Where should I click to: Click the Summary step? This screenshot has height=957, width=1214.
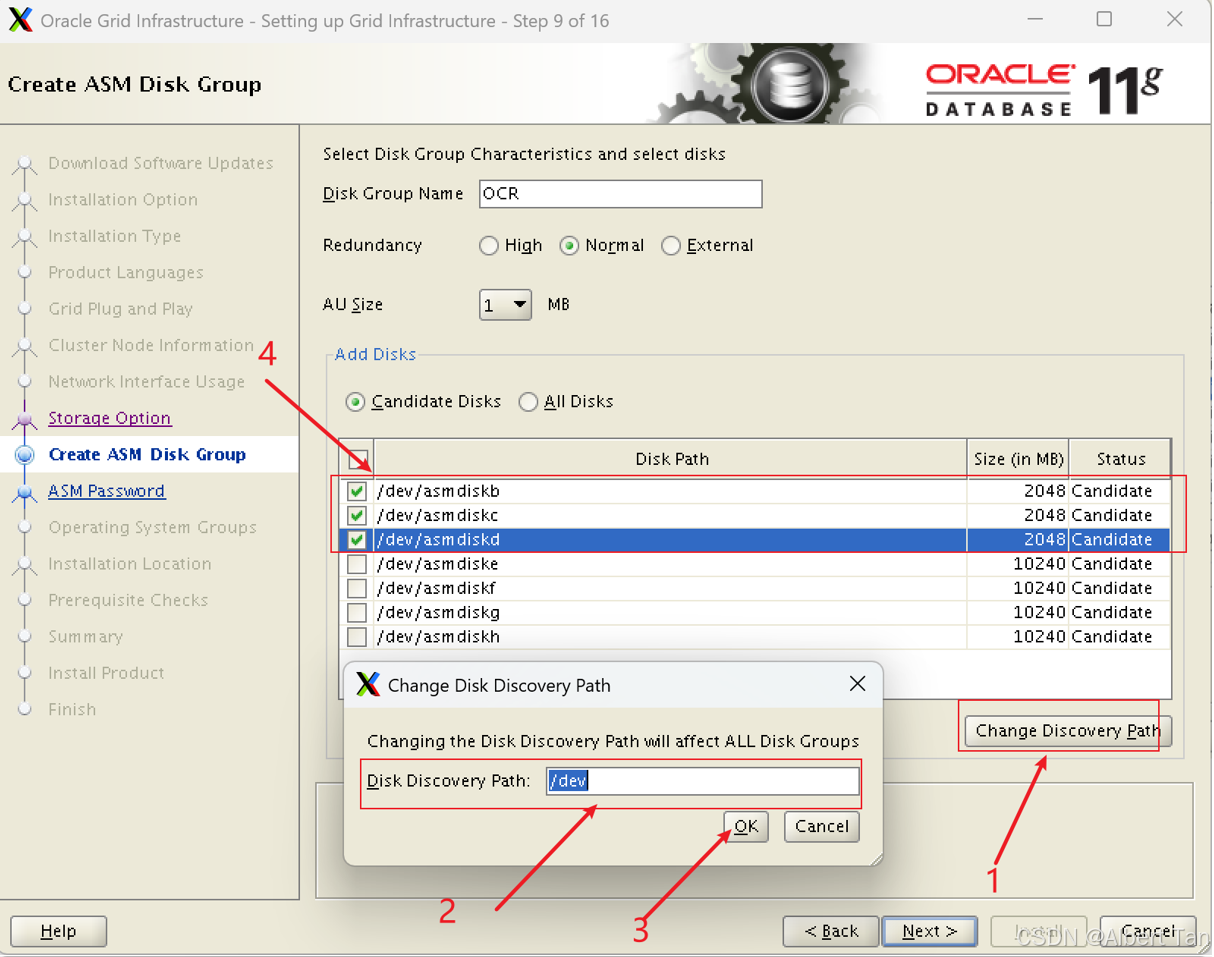(x=85, y=636)
